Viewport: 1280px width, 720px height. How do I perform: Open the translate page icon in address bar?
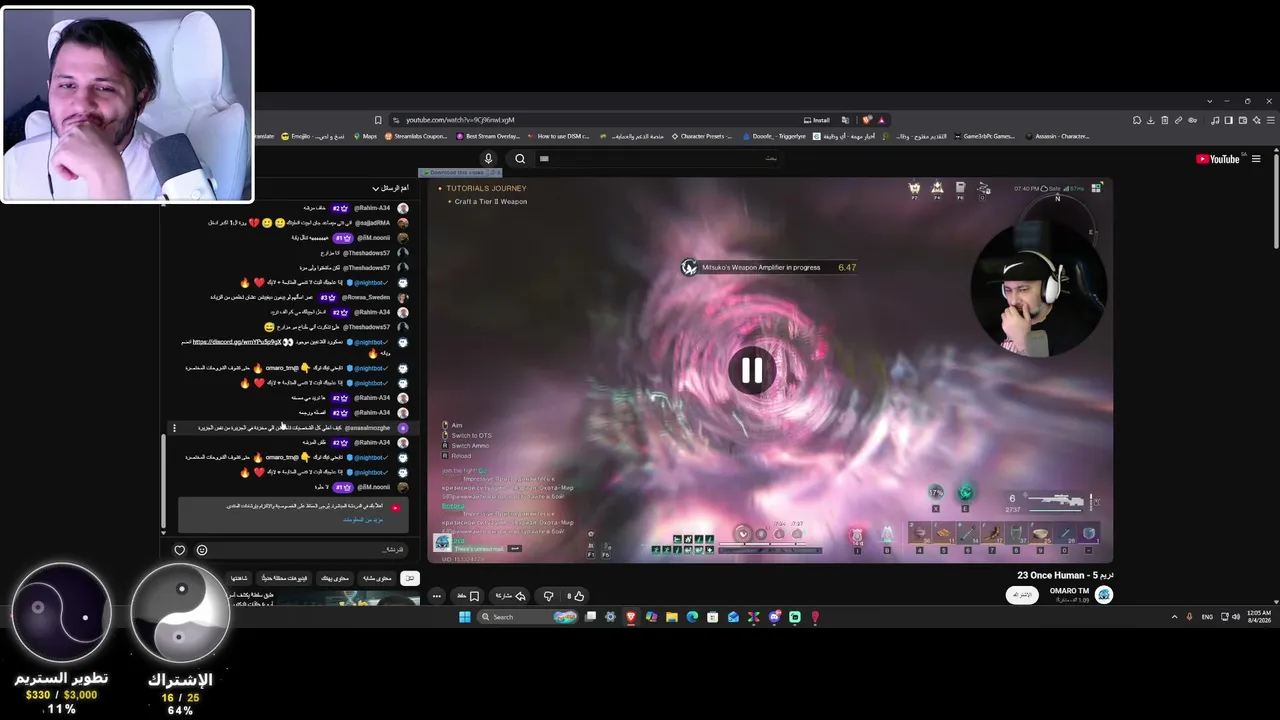[x=846, y=120]
